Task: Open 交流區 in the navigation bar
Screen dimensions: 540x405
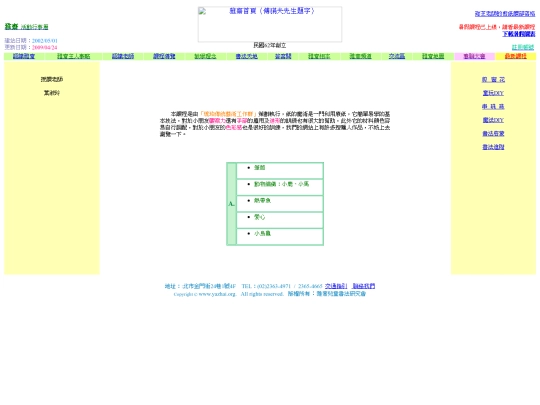Action: tap(397, 56)
